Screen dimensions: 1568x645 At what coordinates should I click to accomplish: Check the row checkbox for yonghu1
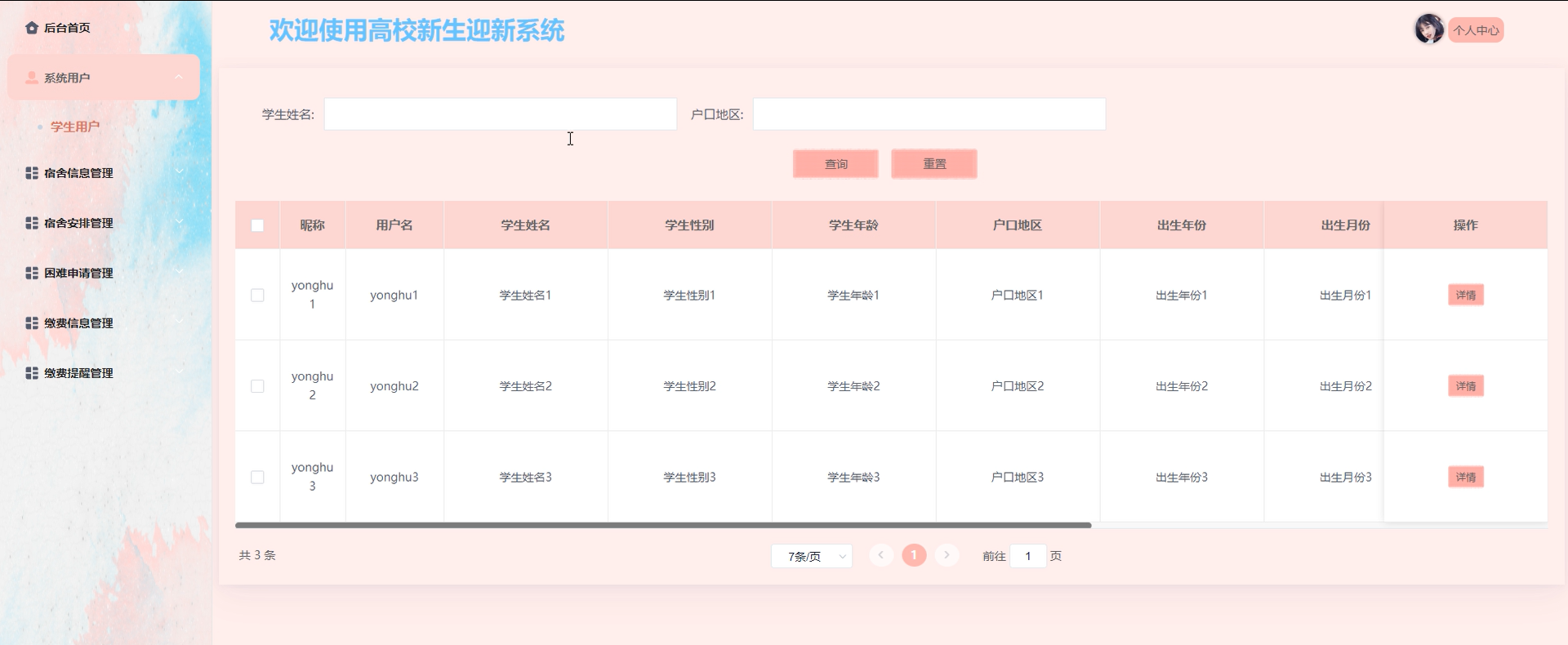click(257, 295)
